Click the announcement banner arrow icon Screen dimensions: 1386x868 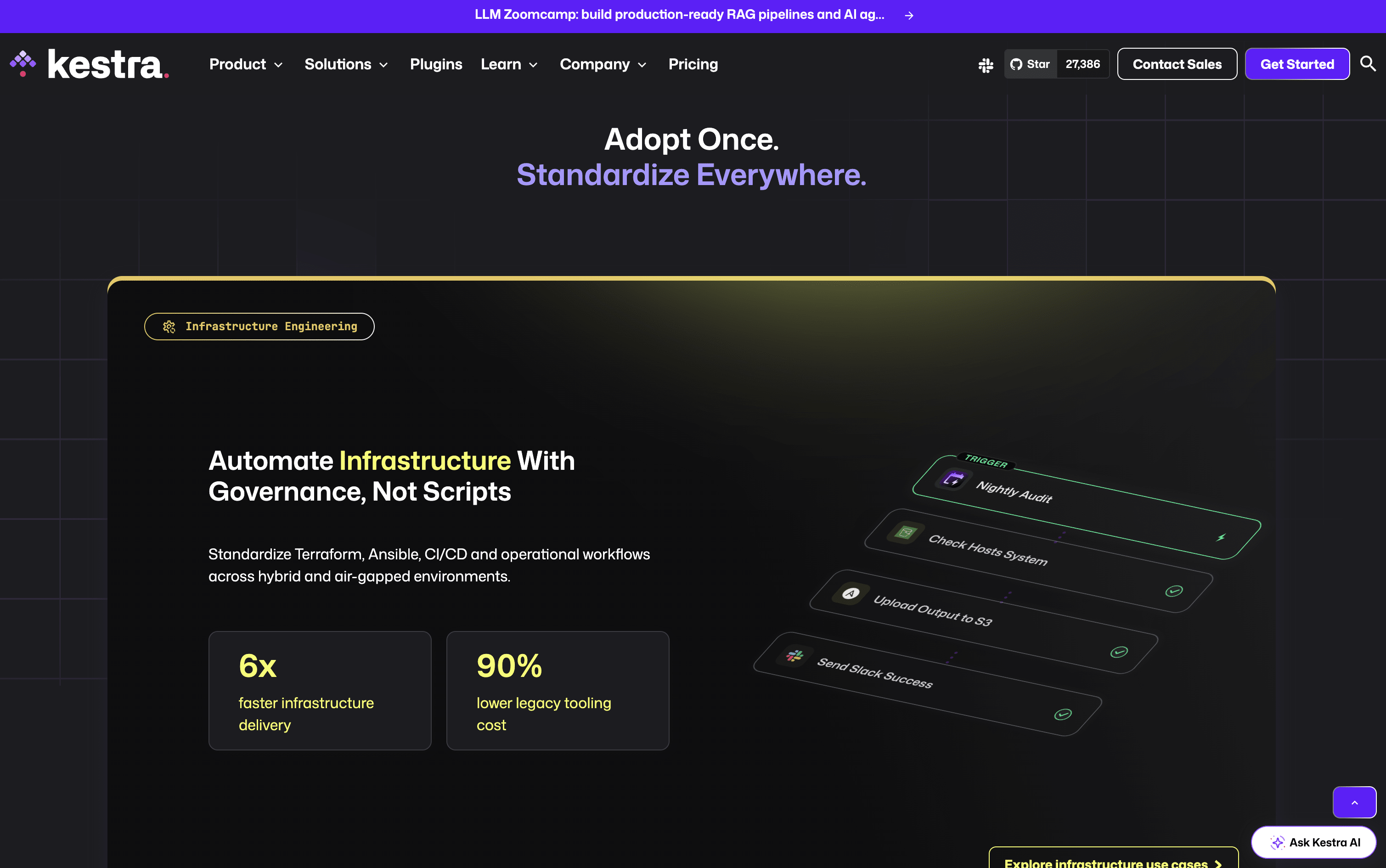tap(908, 16)
